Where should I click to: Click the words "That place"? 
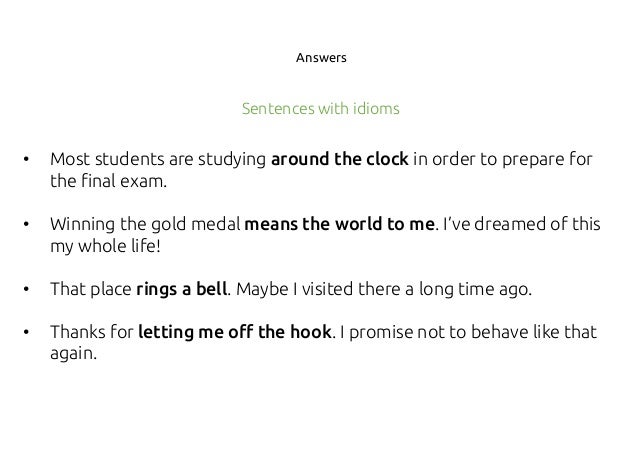tap(91, 289)
